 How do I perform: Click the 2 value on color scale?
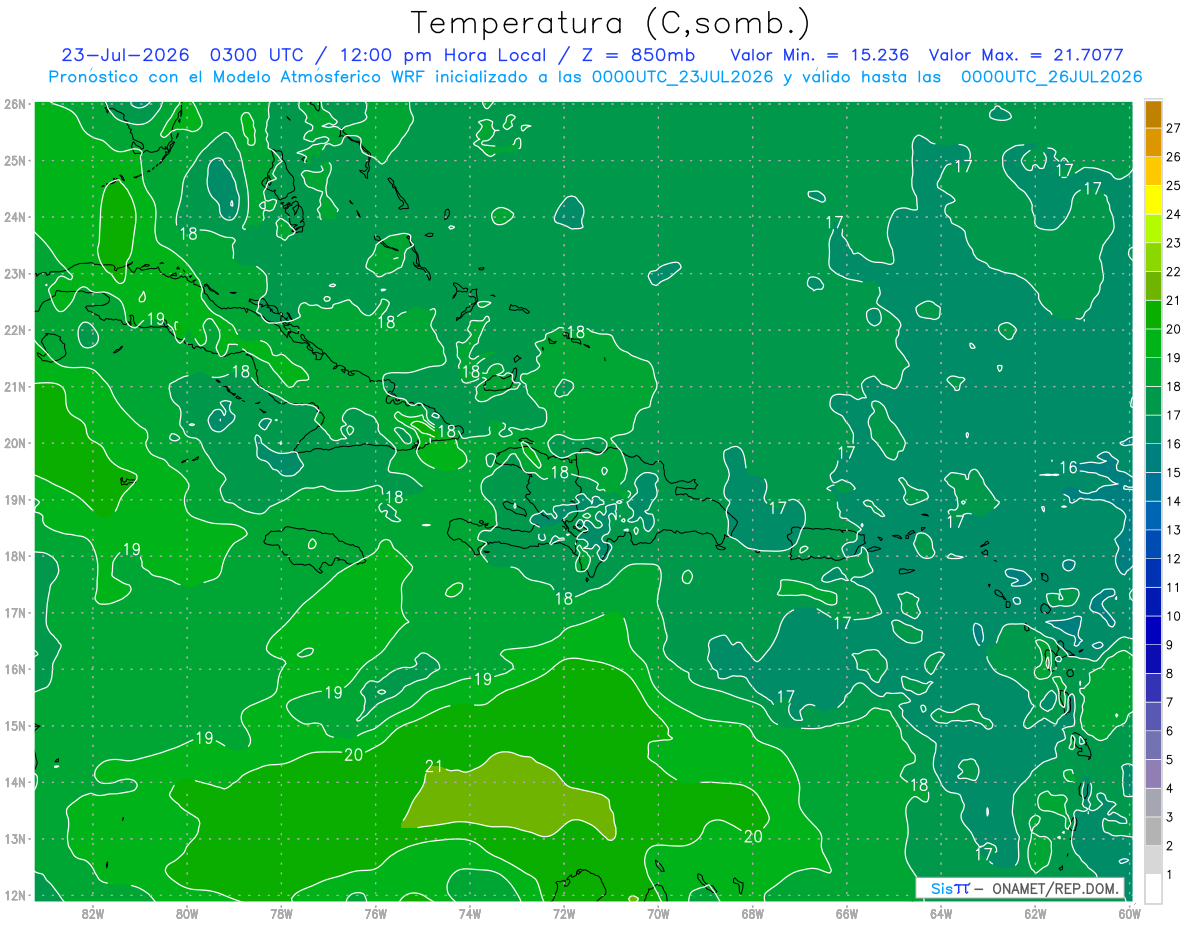[x=1169, y=846]
